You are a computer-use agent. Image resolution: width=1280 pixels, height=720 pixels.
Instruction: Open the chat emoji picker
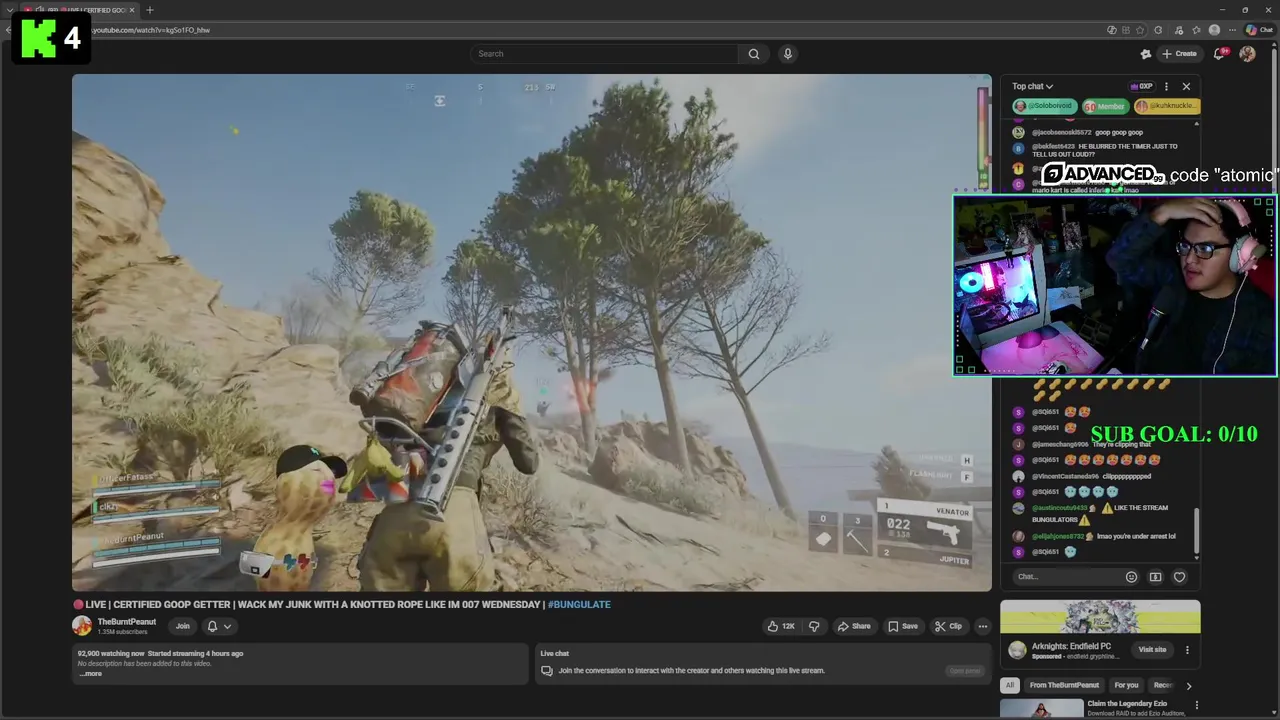(x=1131, y=577)
